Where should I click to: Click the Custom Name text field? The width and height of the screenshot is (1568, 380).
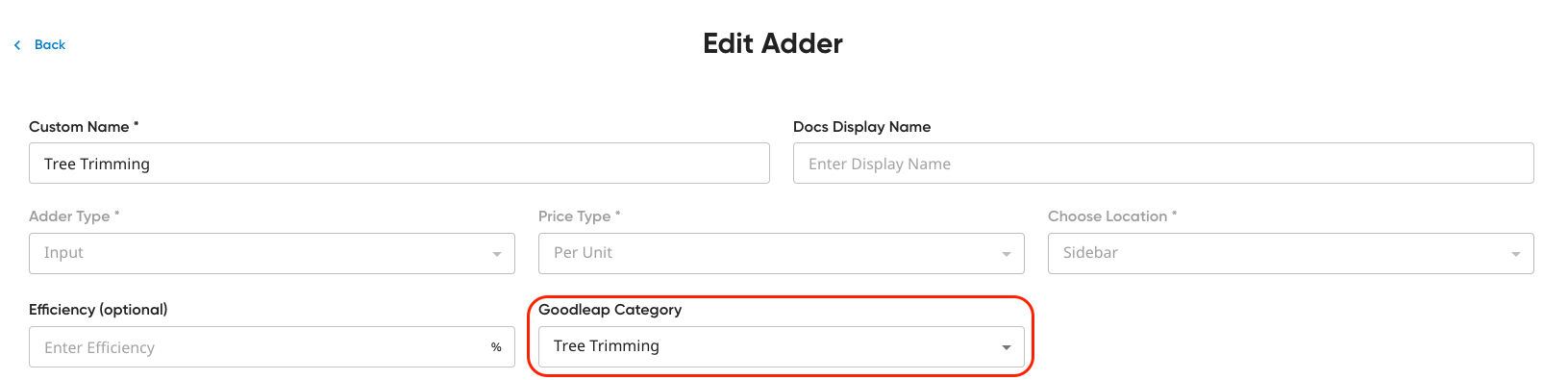pyautogui.click(x=399, y=164)
